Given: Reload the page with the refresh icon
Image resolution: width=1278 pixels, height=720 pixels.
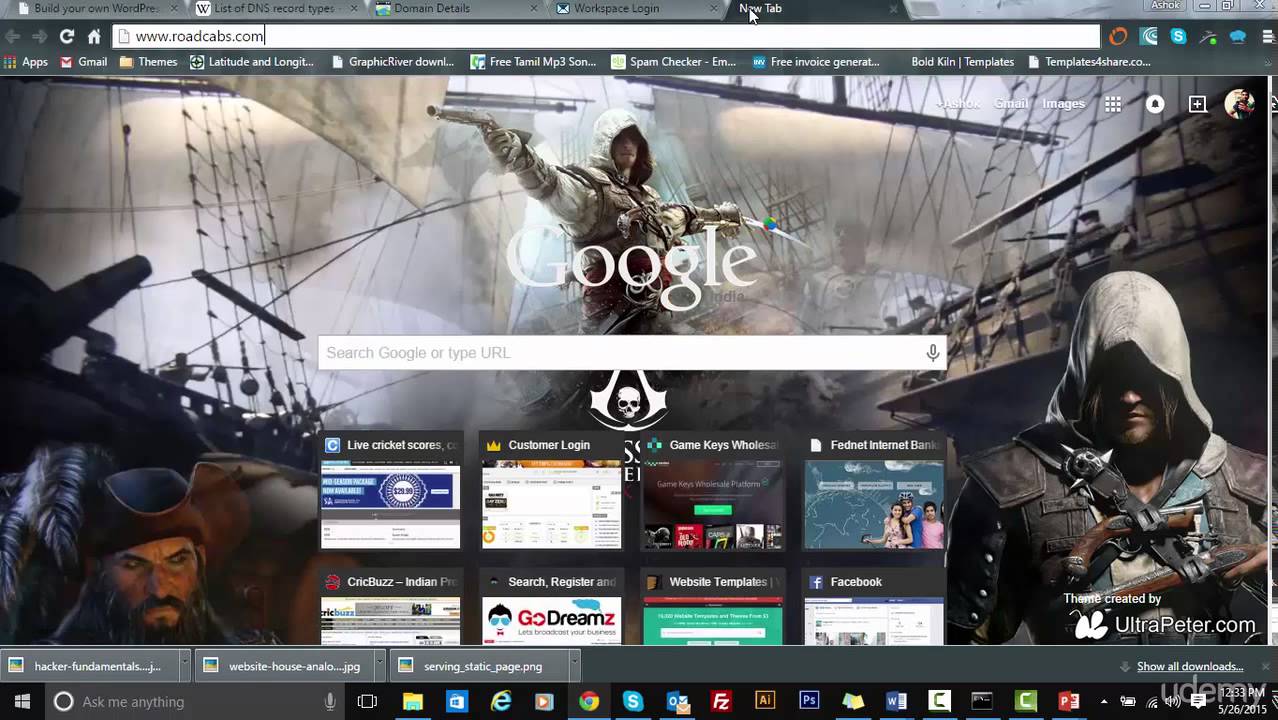Looking at the screenshot, I should pyautogui.click(x=66, y=36).
